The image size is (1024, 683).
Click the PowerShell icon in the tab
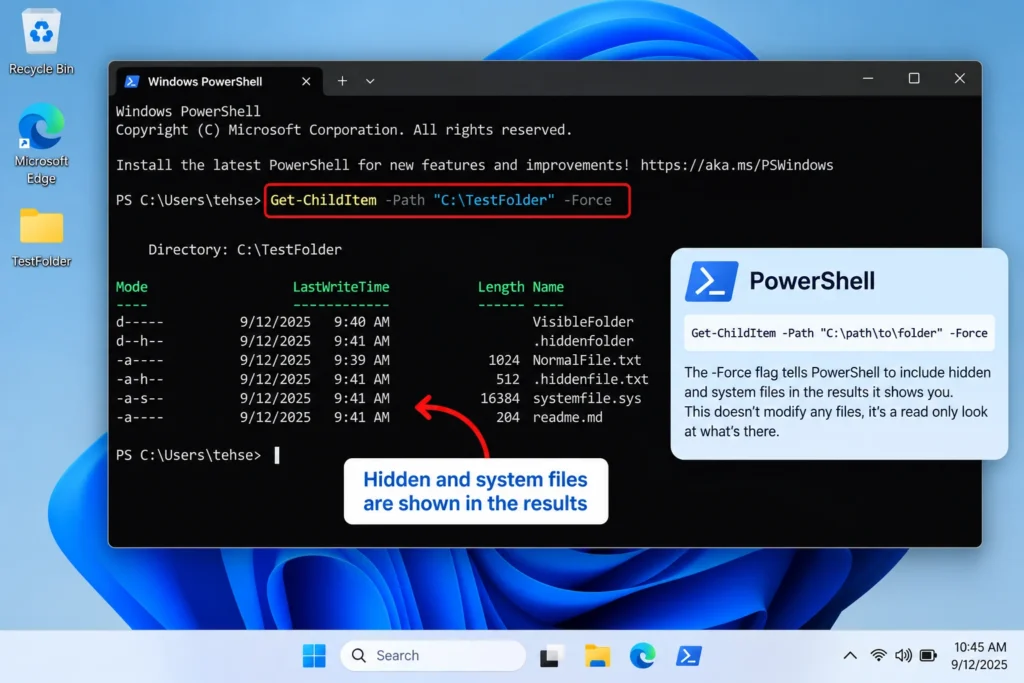(x=132, y=82)
